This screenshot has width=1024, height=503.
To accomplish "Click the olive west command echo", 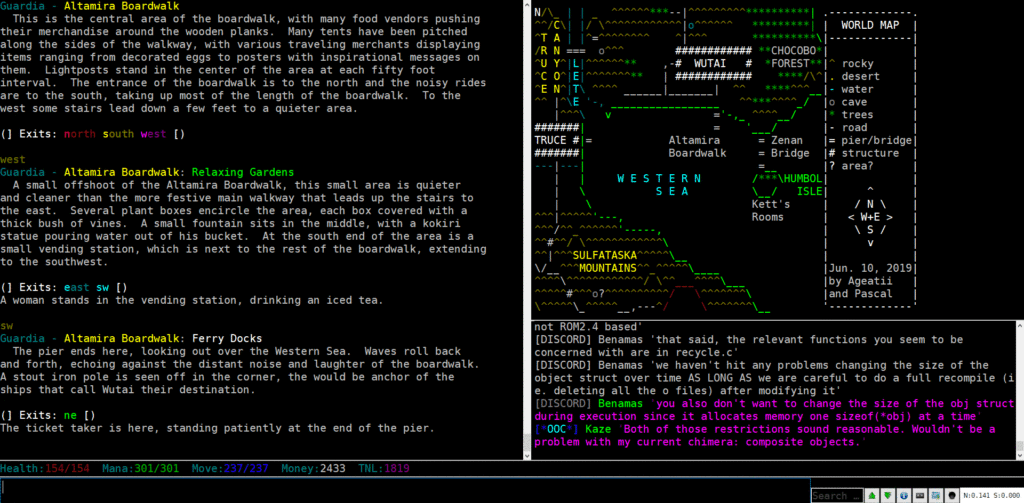I will point(13,159).
